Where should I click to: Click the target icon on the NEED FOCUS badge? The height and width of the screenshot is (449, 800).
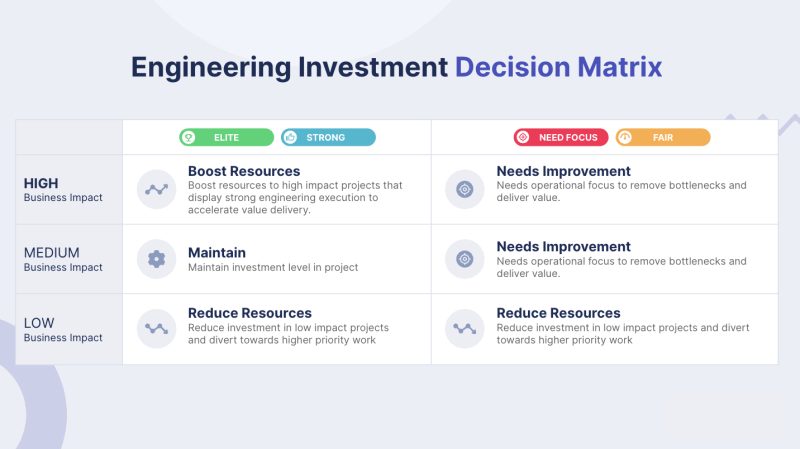(523, 137)
